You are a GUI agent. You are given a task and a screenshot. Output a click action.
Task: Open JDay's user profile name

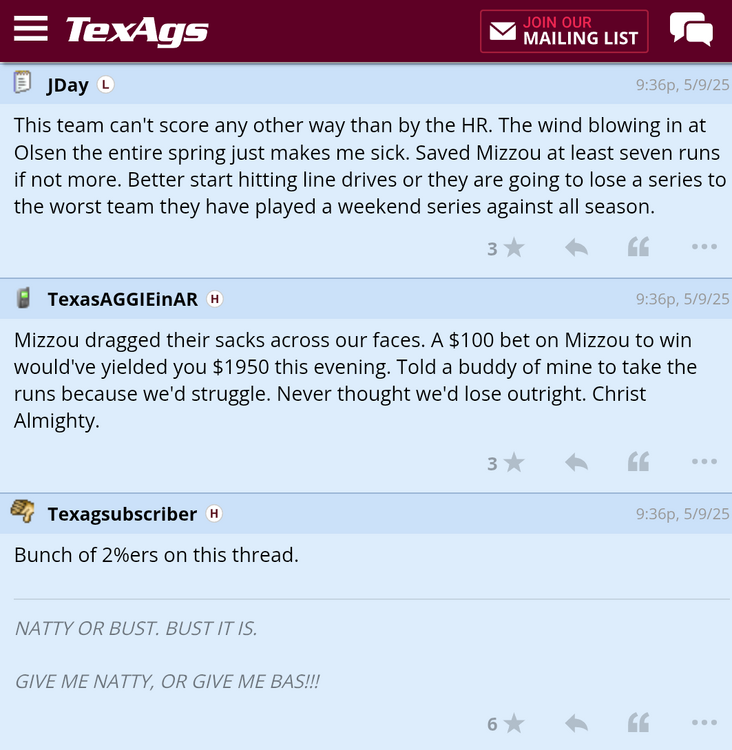coord(68,85)
